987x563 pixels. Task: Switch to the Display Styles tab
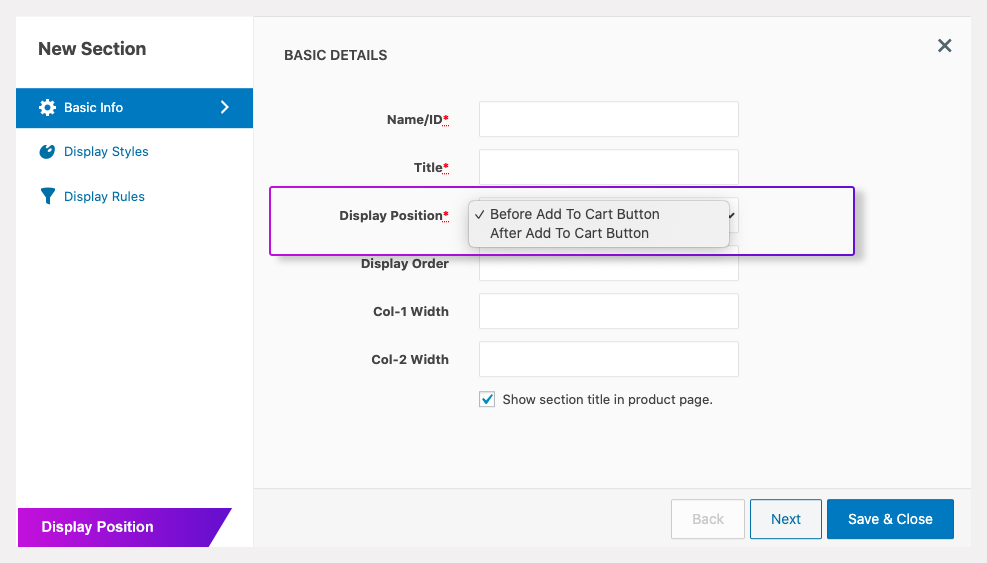pos(106,152)
